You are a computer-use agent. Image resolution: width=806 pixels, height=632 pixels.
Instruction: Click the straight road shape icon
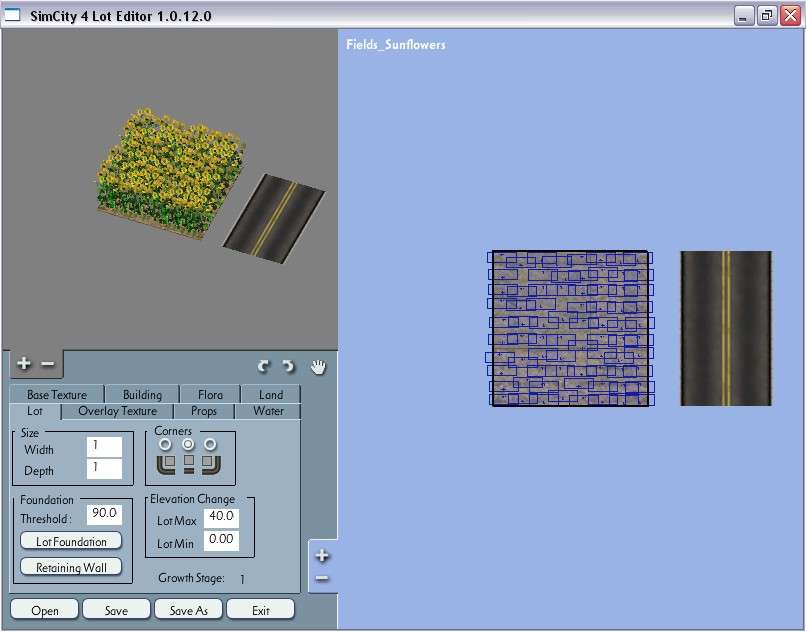coord(189,463)
